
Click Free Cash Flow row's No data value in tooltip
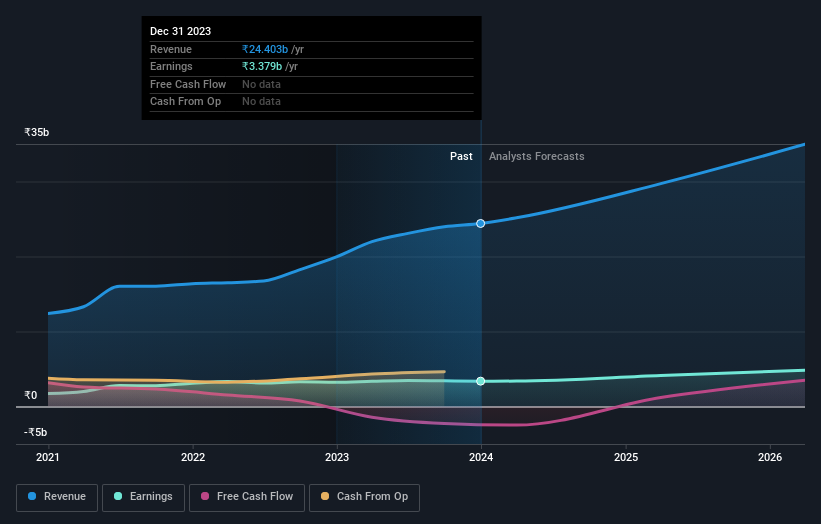(261, 84)
